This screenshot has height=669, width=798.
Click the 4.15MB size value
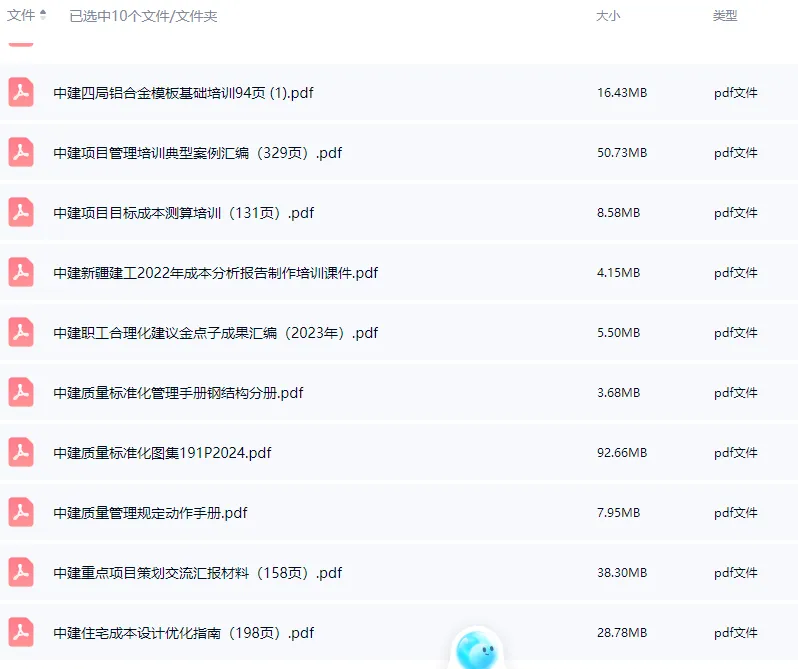(x=618, y=273)
